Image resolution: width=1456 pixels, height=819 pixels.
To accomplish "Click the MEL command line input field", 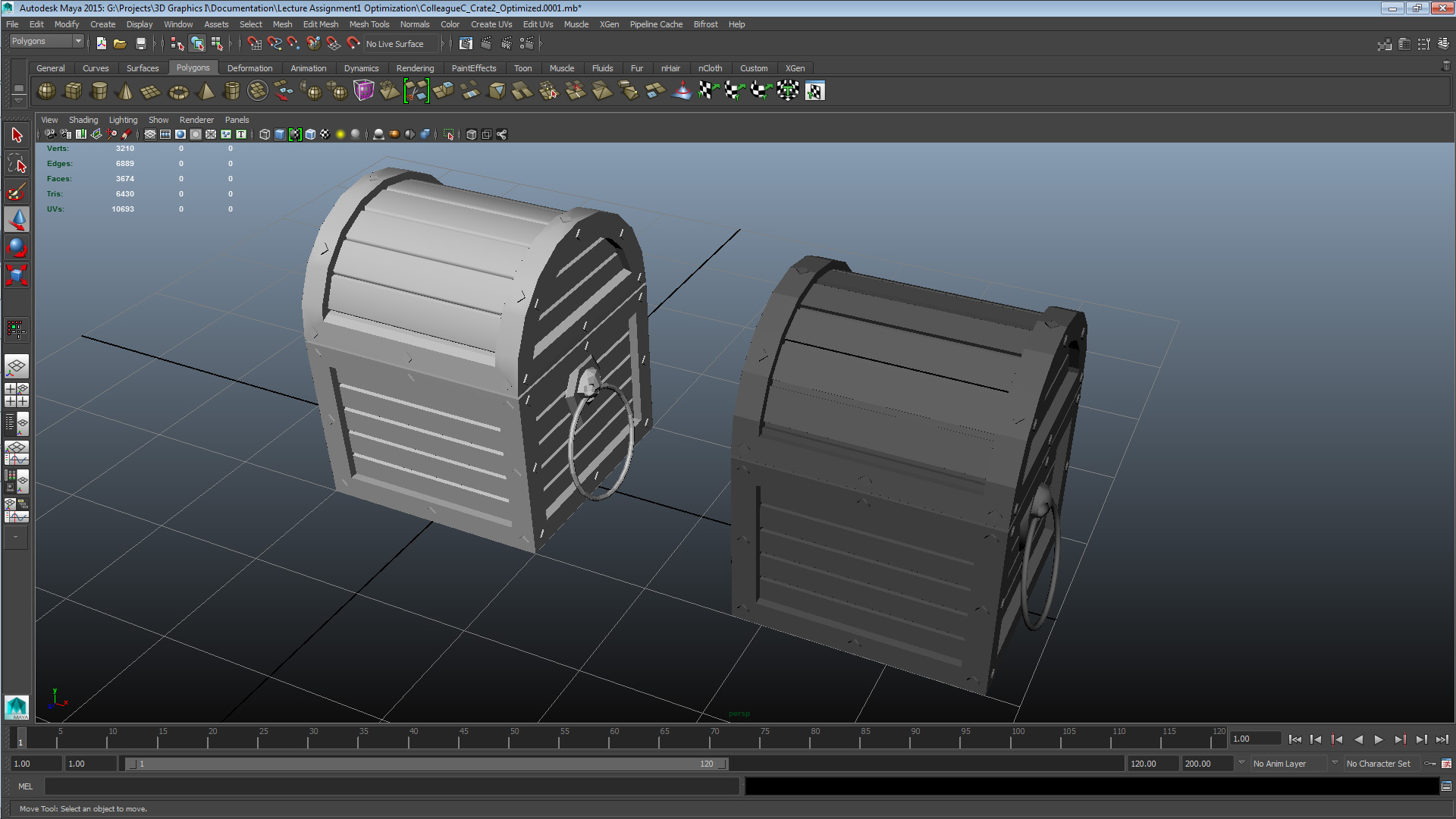I will tap(391, 786).
